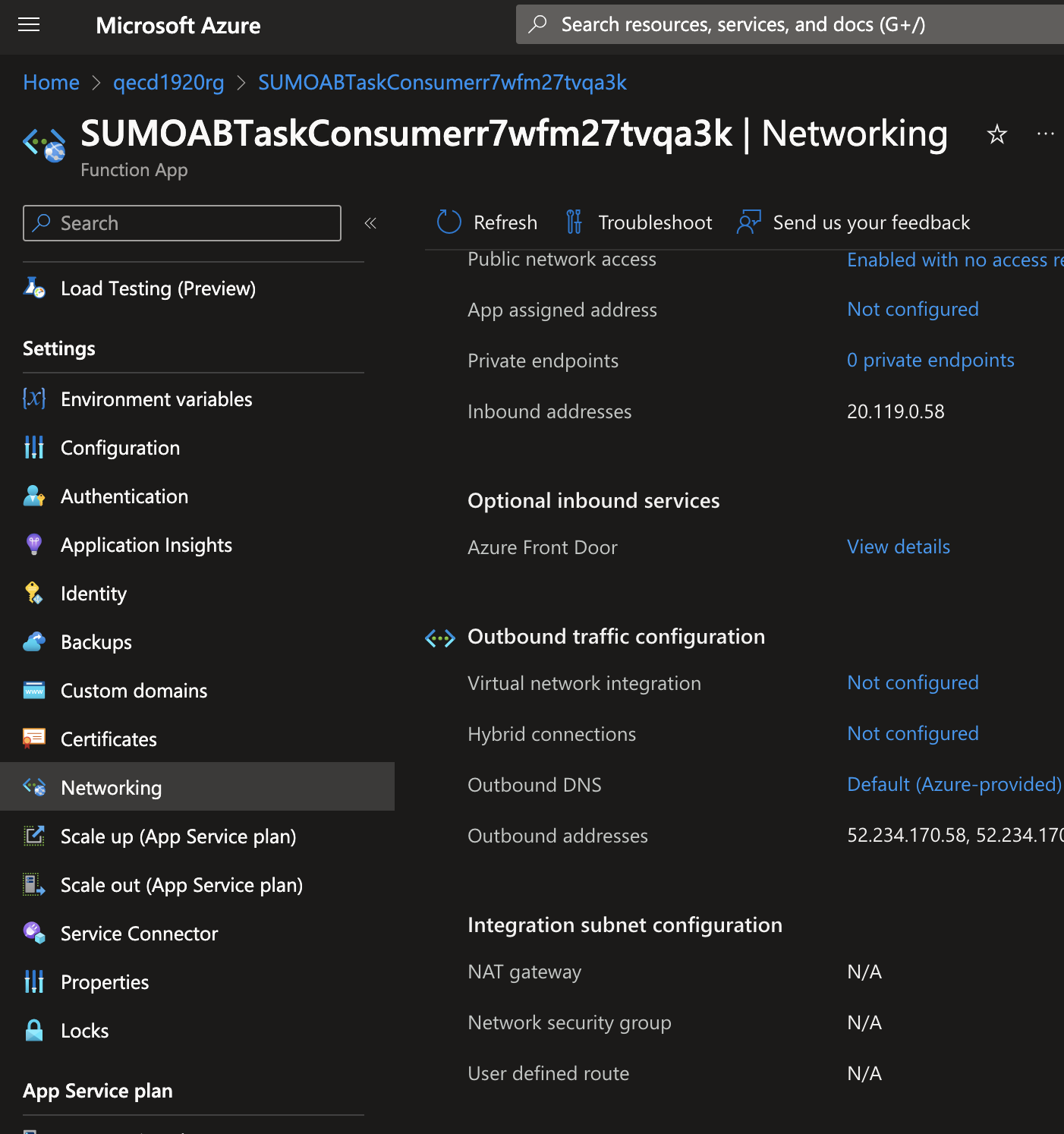The image size is (1064, 1134).
Task: Click the Identity key icon
Action: point(33,593)
